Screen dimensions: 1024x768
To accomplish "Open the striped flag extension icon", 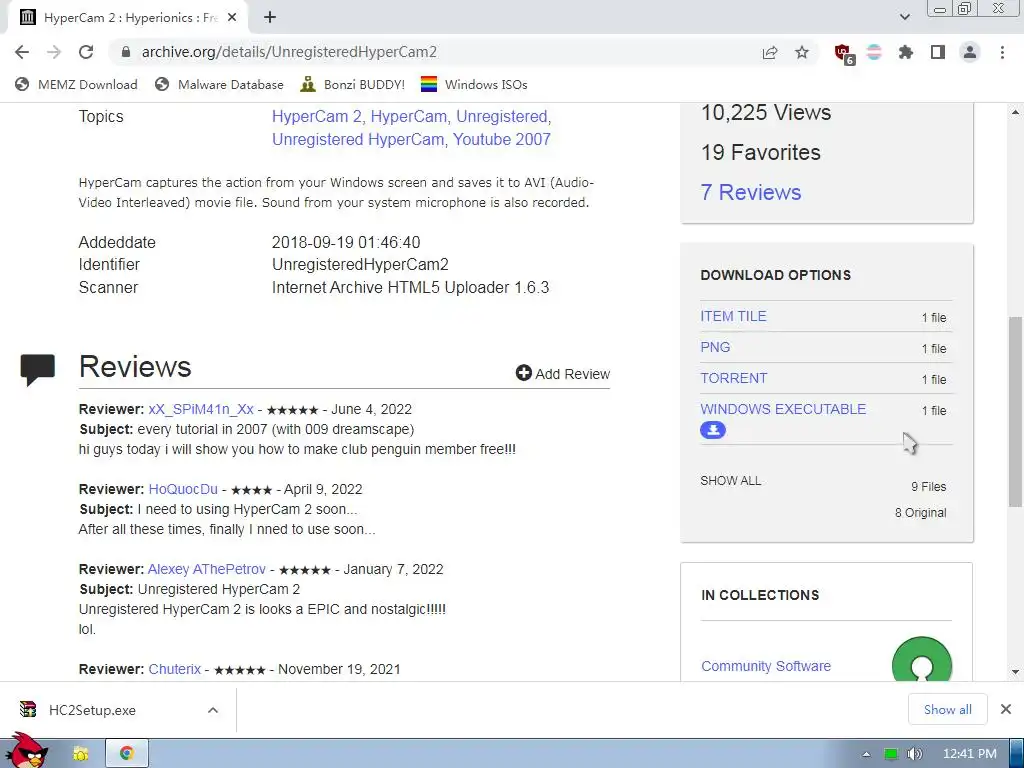I will (x=874, y=52).
